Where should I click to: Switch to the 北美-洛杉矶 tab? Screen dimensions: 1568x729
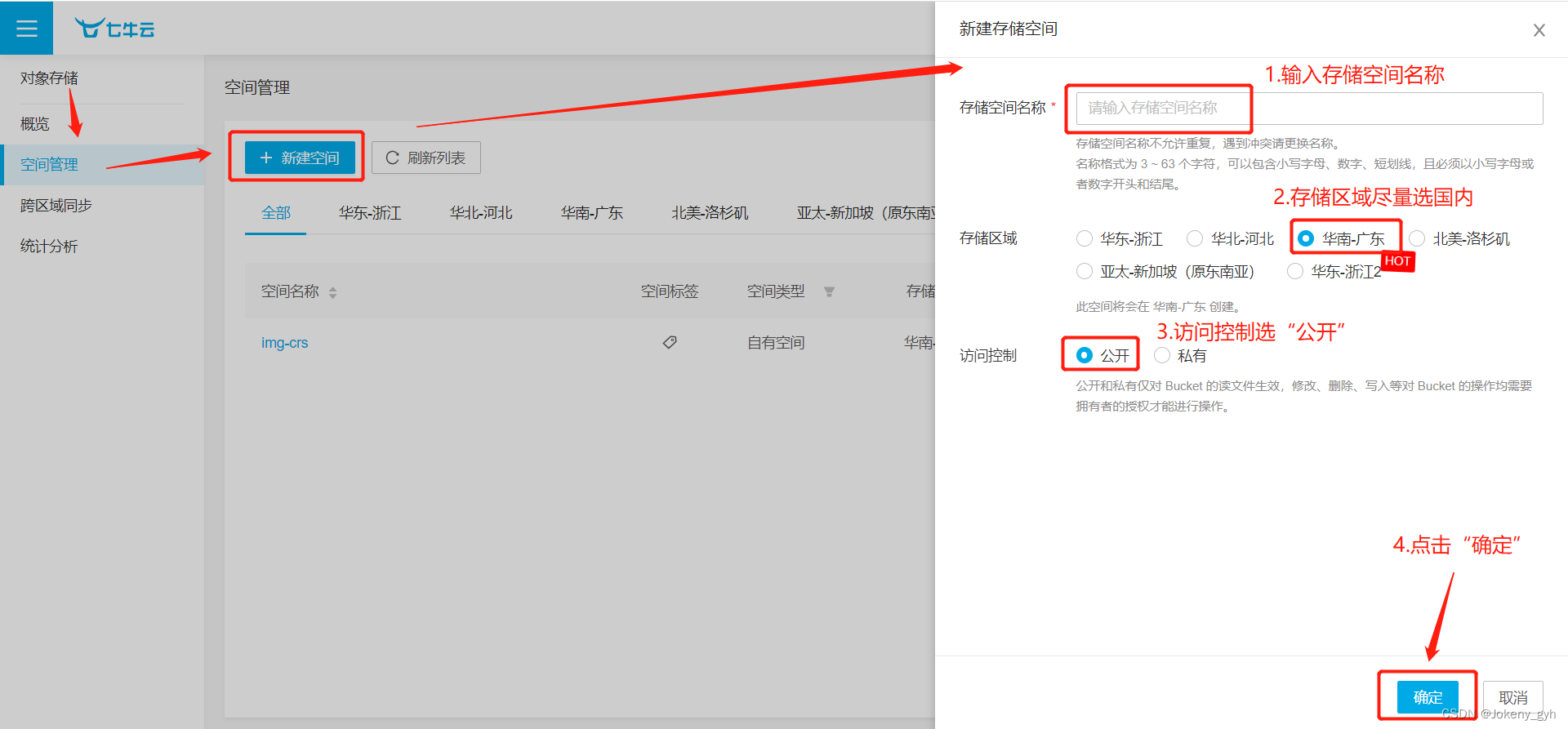[x=710, y=213]
